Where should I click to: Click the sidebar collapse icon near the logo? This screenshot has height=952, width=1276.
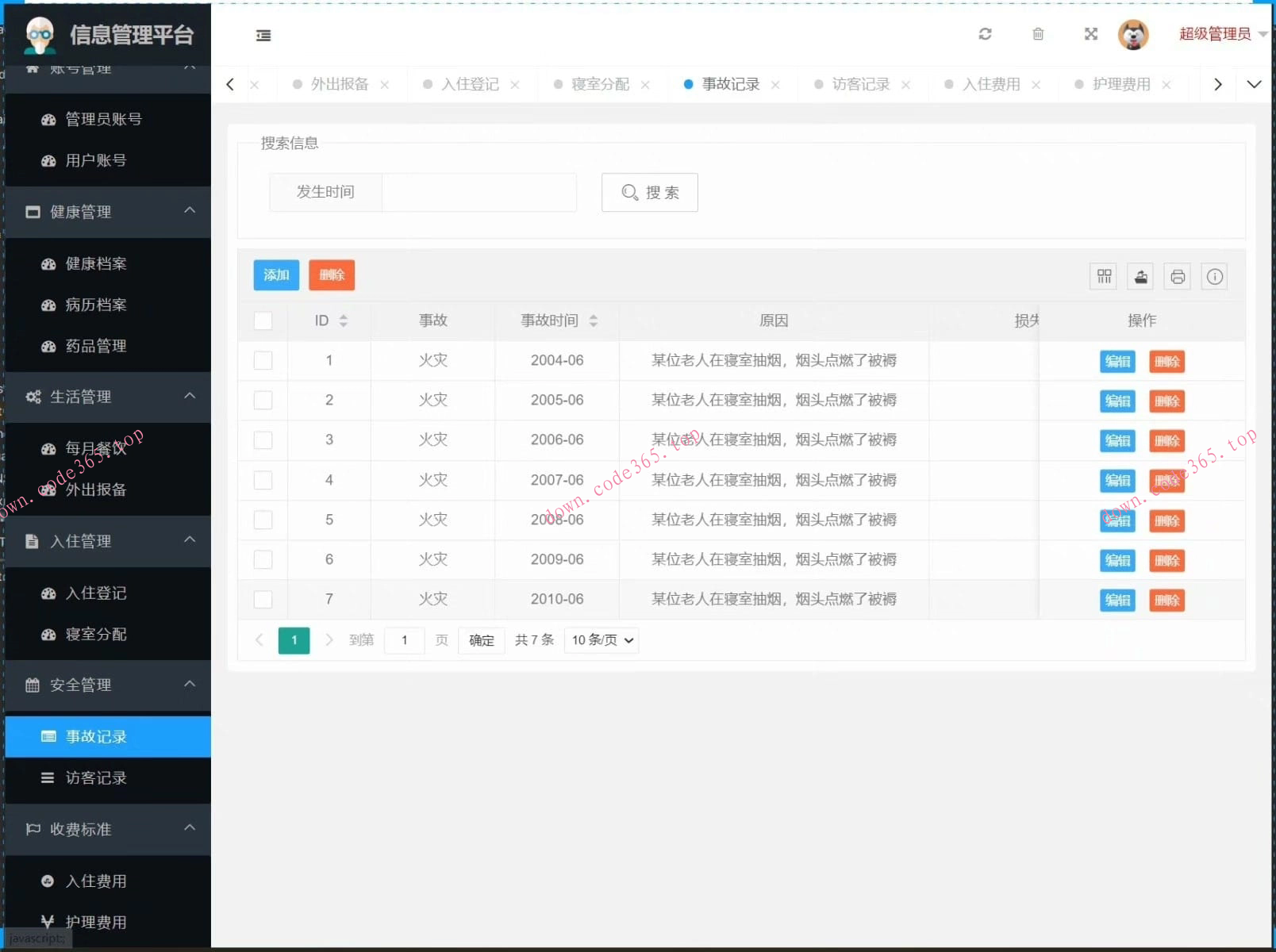(x=263, y=36)
